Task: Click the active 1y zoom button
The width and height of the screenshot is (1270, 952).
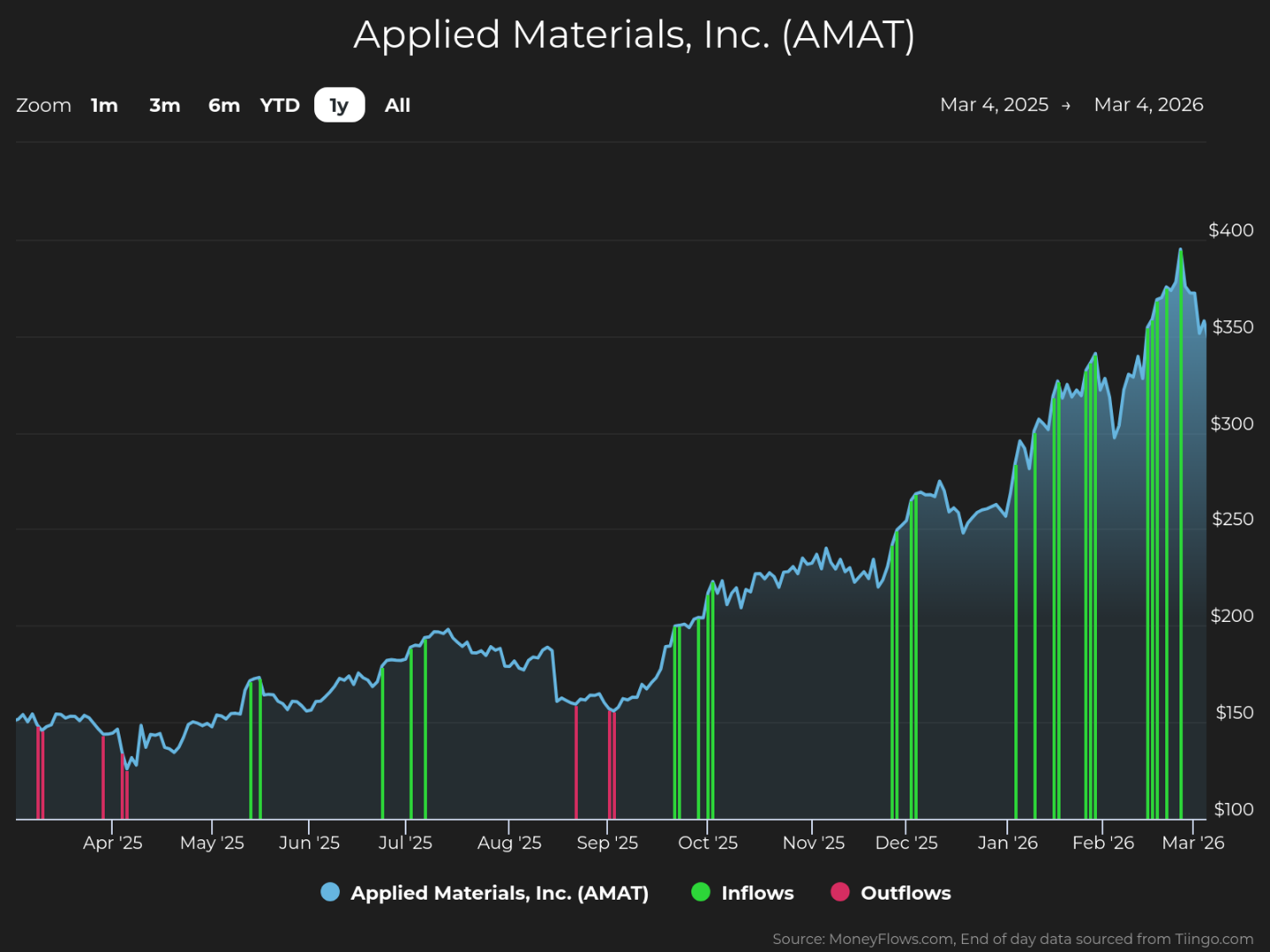Action: pyautogui.click(x=339, y=106)
